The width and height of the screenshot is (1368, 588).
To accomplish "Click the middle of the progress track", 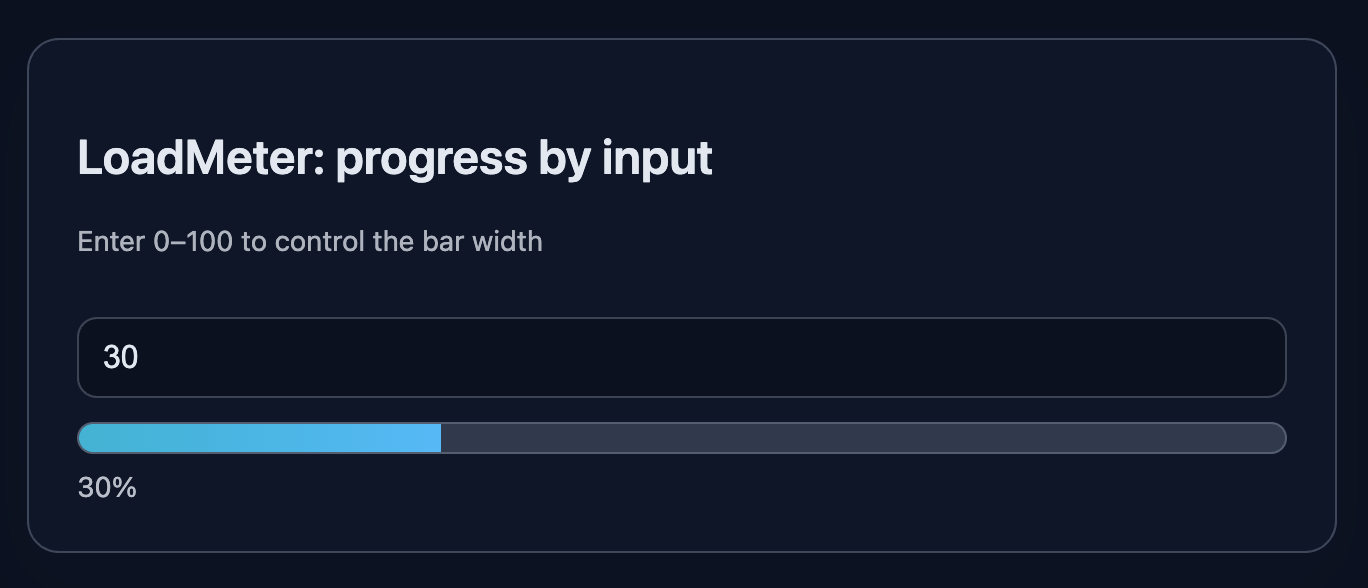I will click(x=682, y=437).
